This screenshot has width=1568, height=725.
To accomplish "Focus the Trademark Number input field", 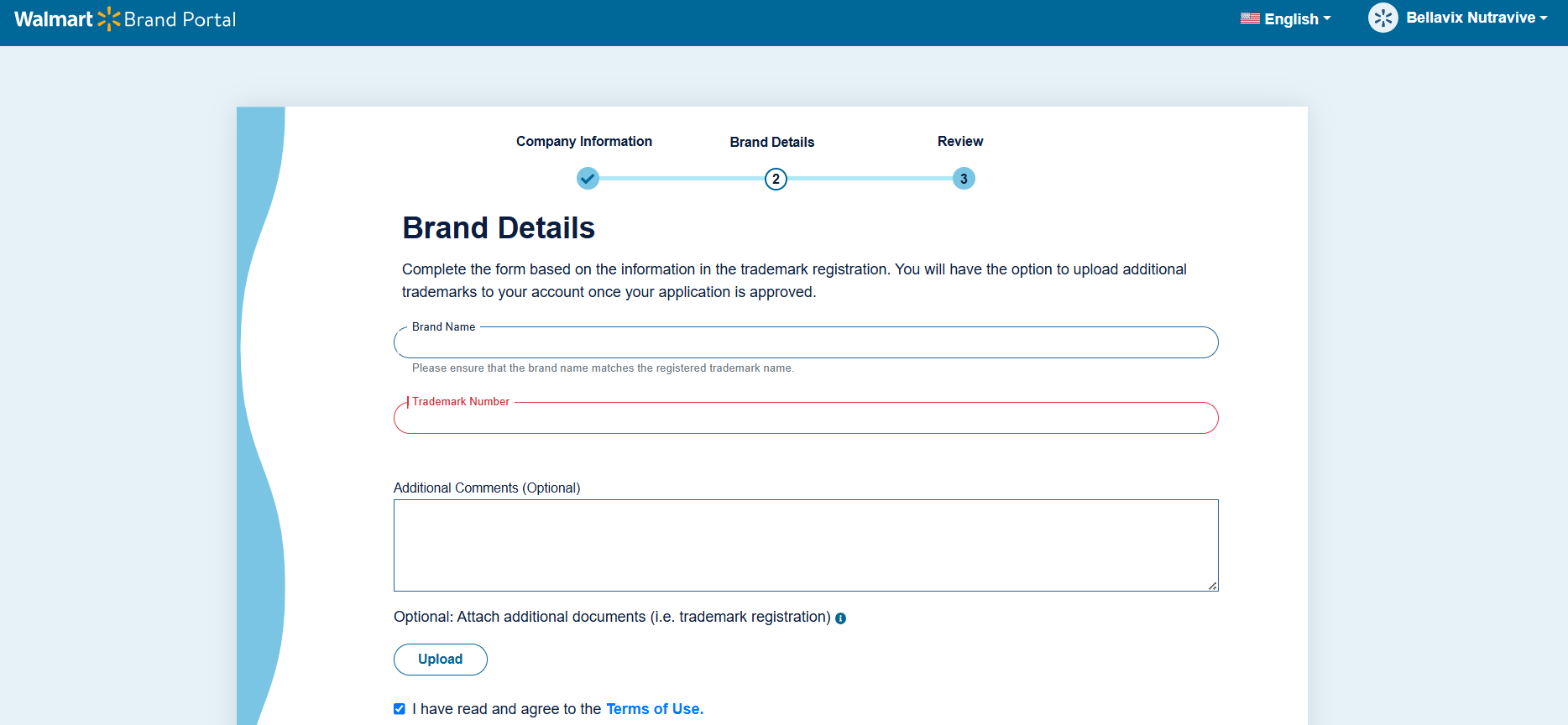I will pyautogui.click(x=806, y=418).
